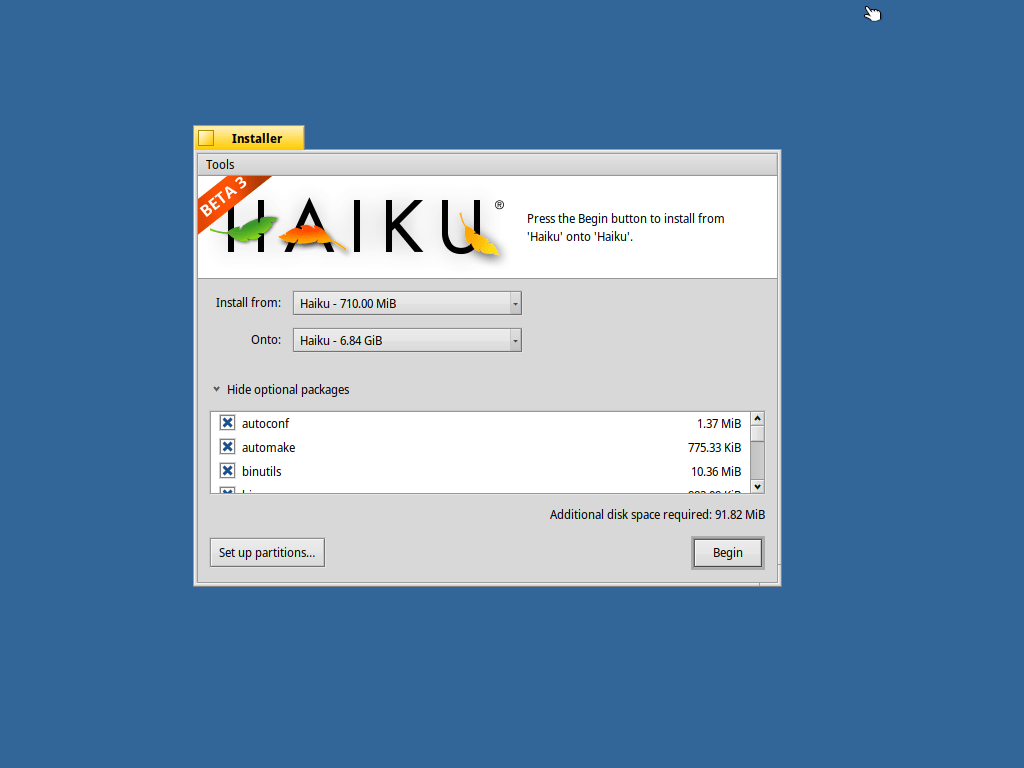
Task: Click the Press the Begin button instructions
Action: click(626, 227)
